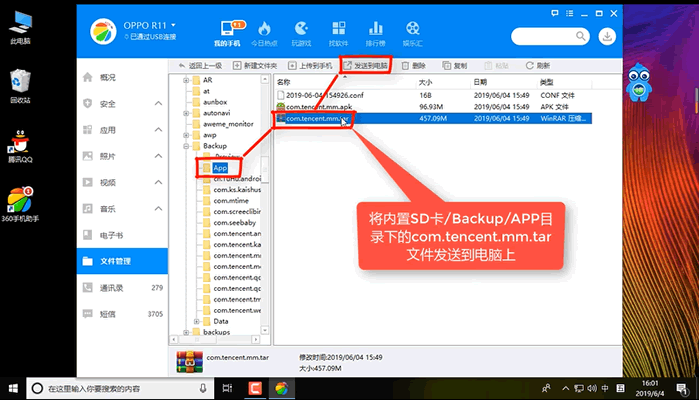Select file com.tencent.mm.tar row
Image resolution: width=699 pixels, height=400 pixels.
[434, 118]
